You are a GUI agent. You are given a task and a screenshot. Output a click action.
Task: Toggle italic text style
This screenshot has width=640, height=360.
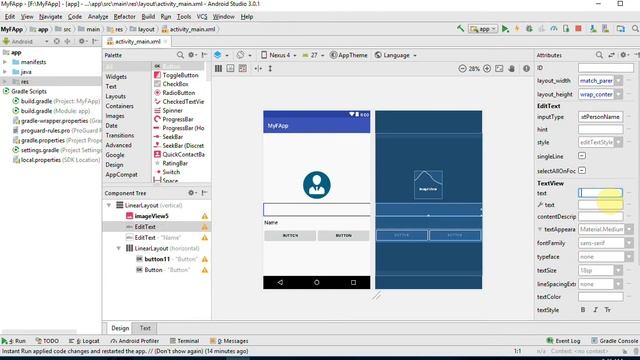pos(596,310)
